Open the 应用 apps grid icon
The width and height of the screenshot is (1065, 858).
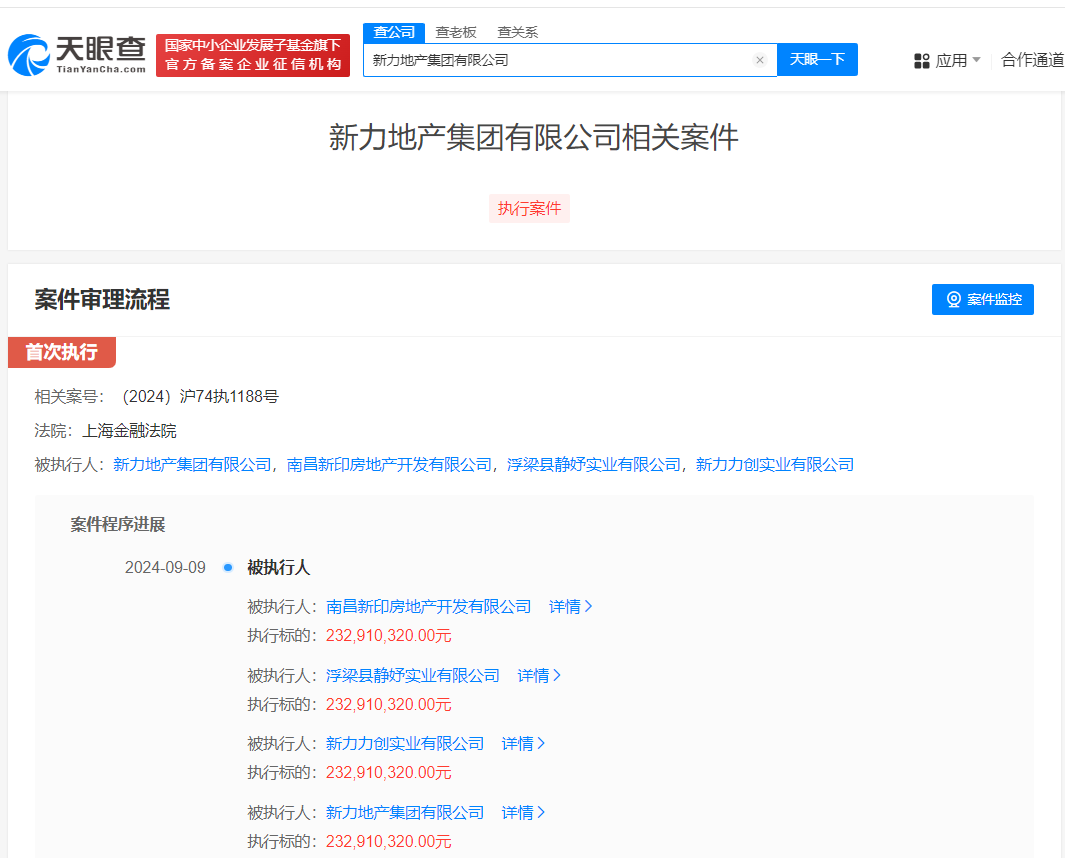click(x=921, y=60)
